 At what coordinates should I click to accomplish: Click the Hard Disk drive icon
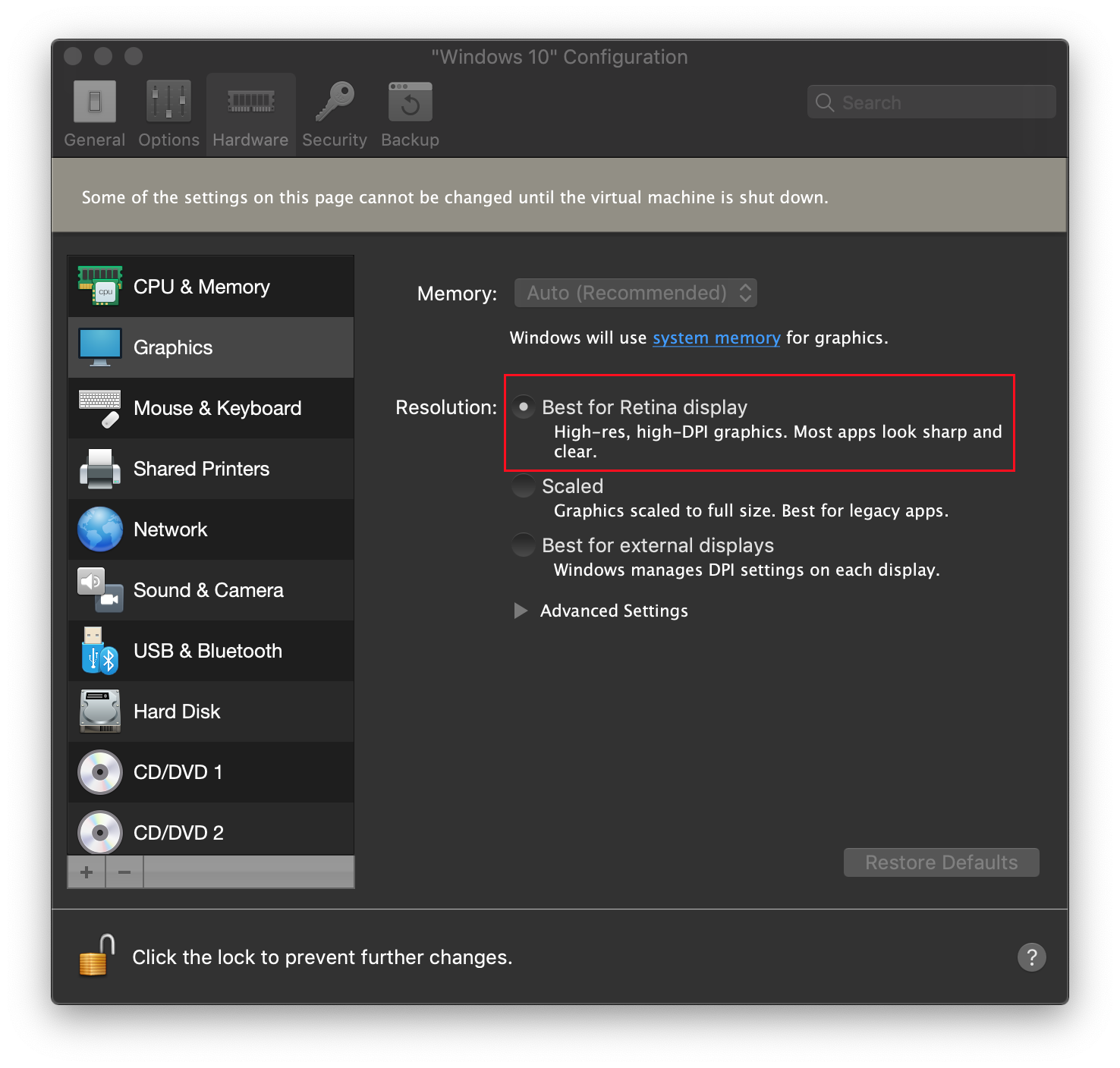click(x=100, y=711)
